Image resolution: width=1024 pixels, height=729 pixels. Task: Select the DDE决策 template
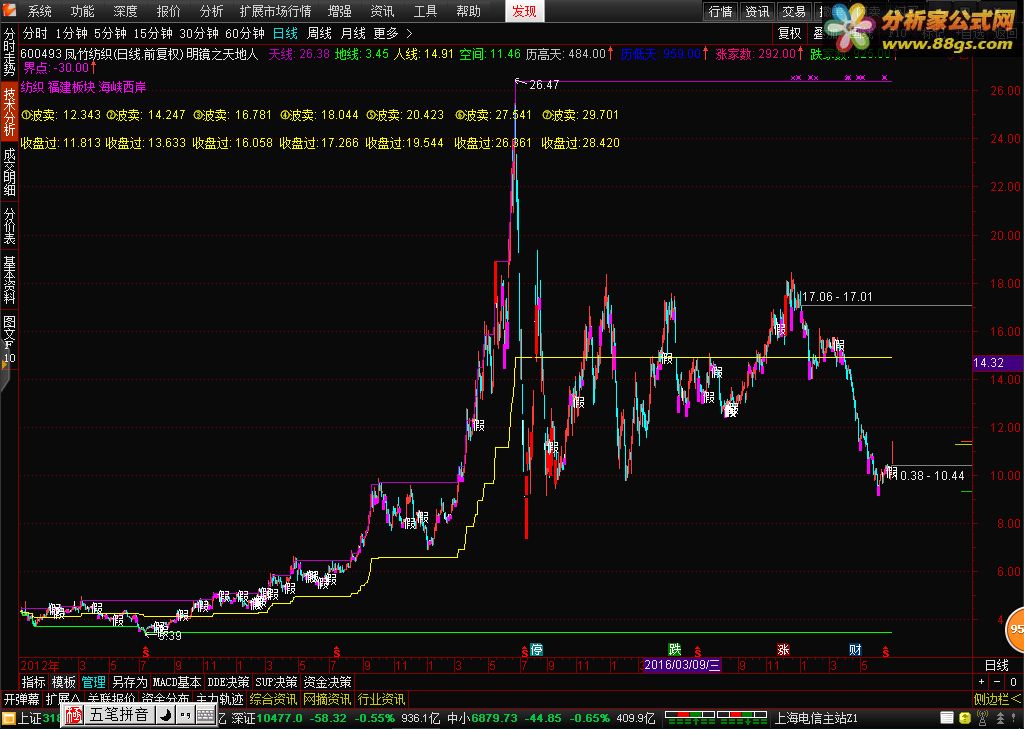[x=228, y=682]
